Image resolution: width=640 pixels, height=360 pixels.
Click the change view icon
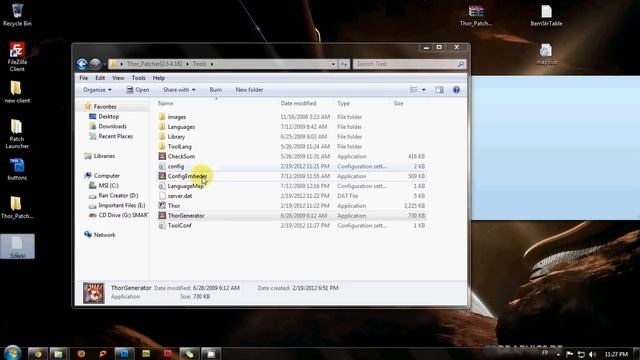click(413, 90)
